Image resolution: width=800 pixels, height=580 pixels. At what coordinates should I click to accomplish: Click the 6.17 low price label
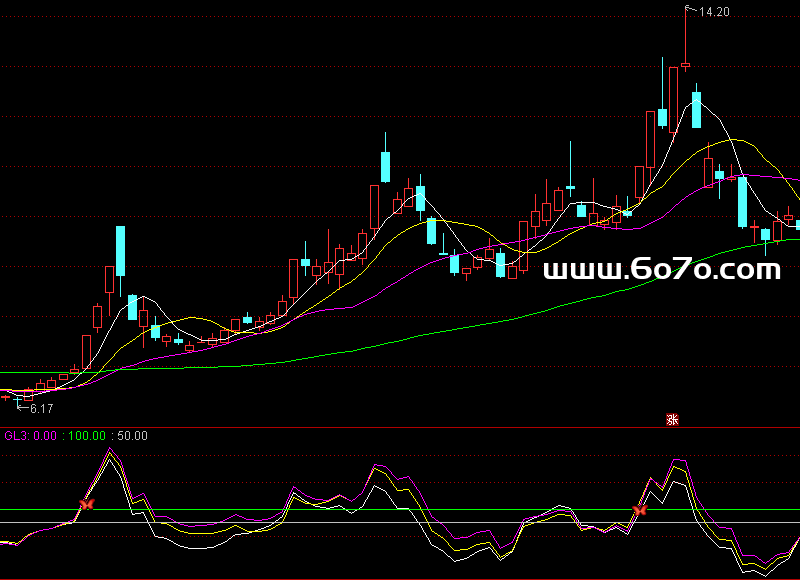(x=41, y=409)
